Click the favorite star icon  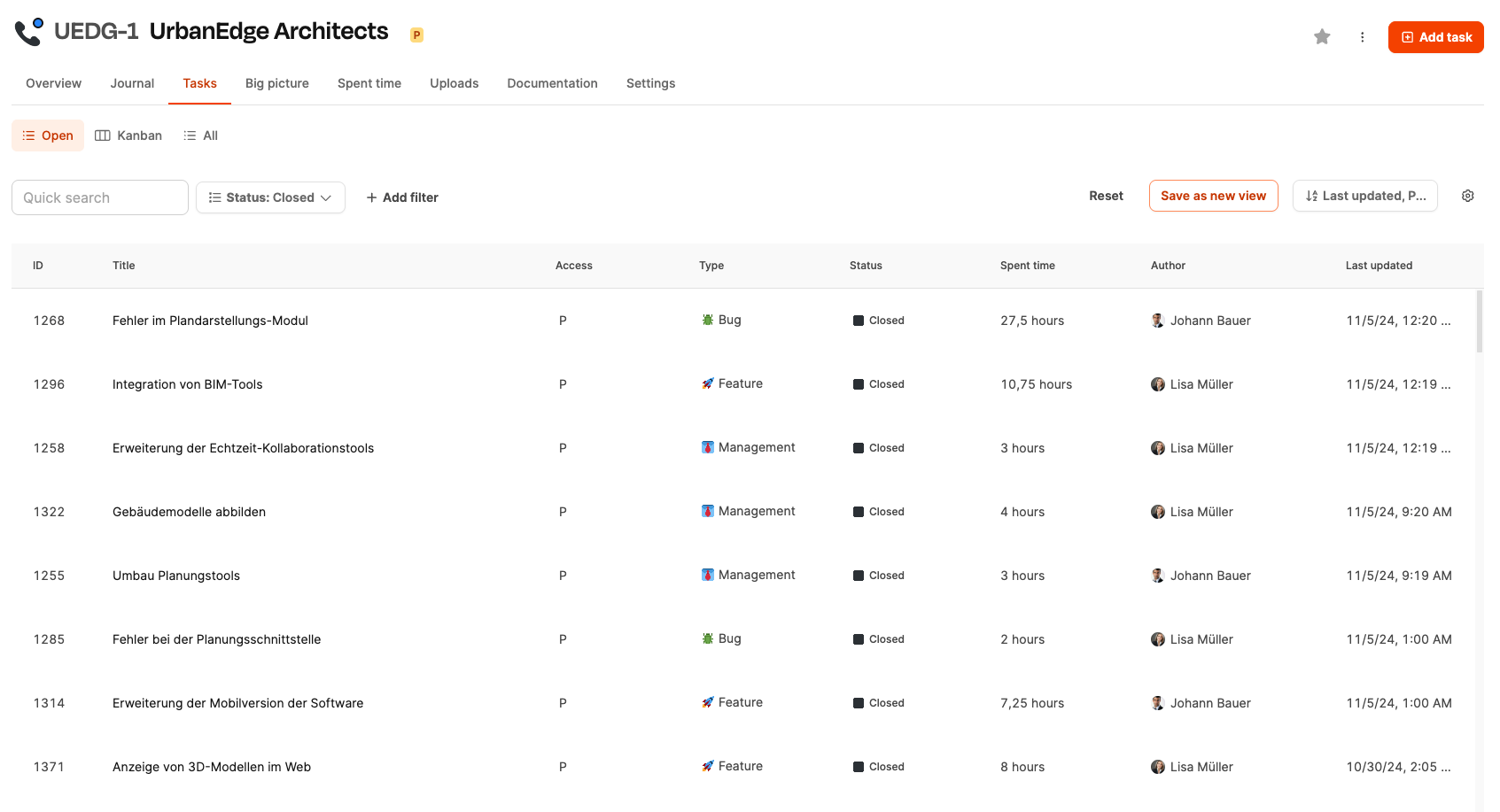coord(1322,36)
